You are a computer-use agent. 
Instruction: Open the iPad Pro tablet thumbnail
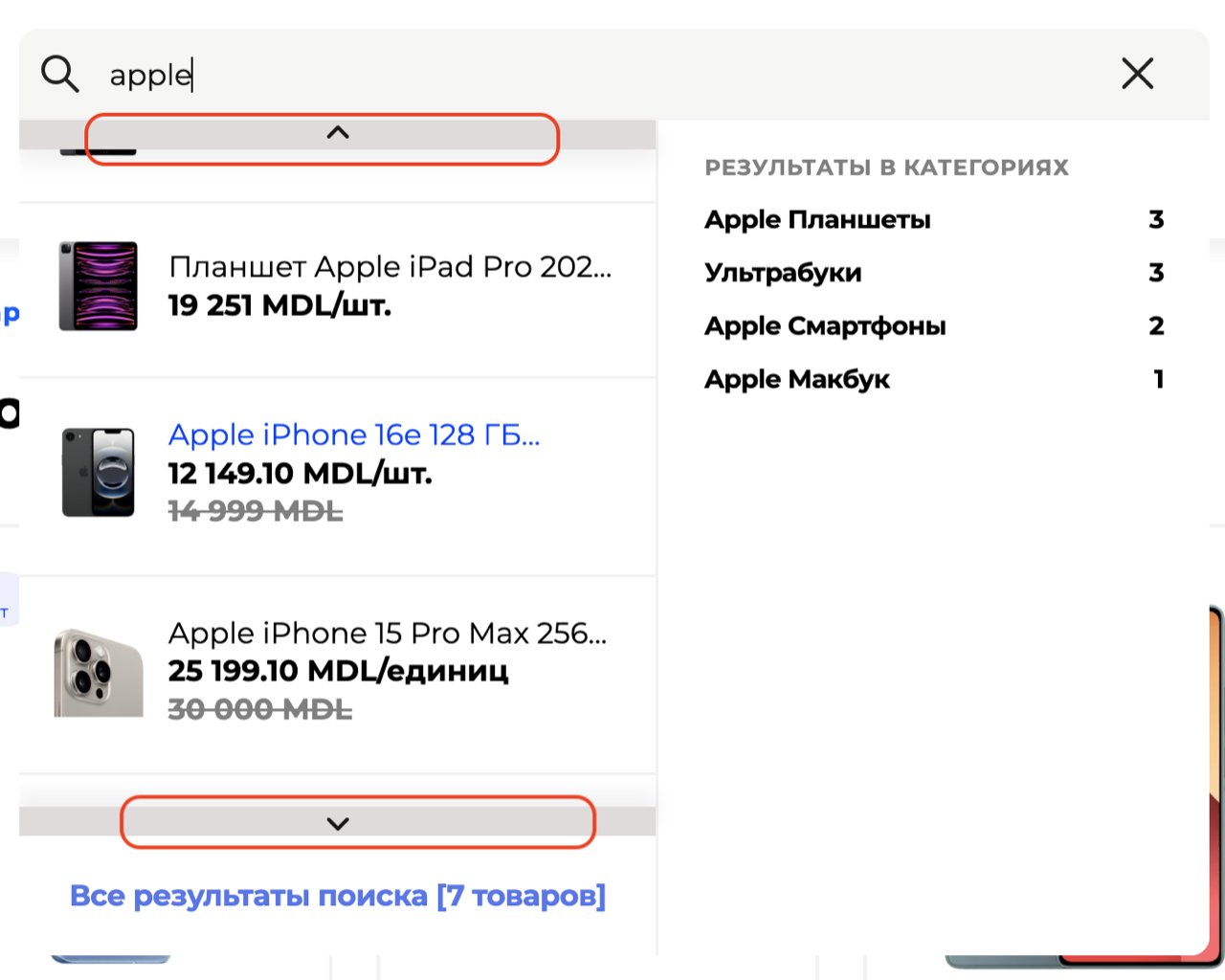99,286
